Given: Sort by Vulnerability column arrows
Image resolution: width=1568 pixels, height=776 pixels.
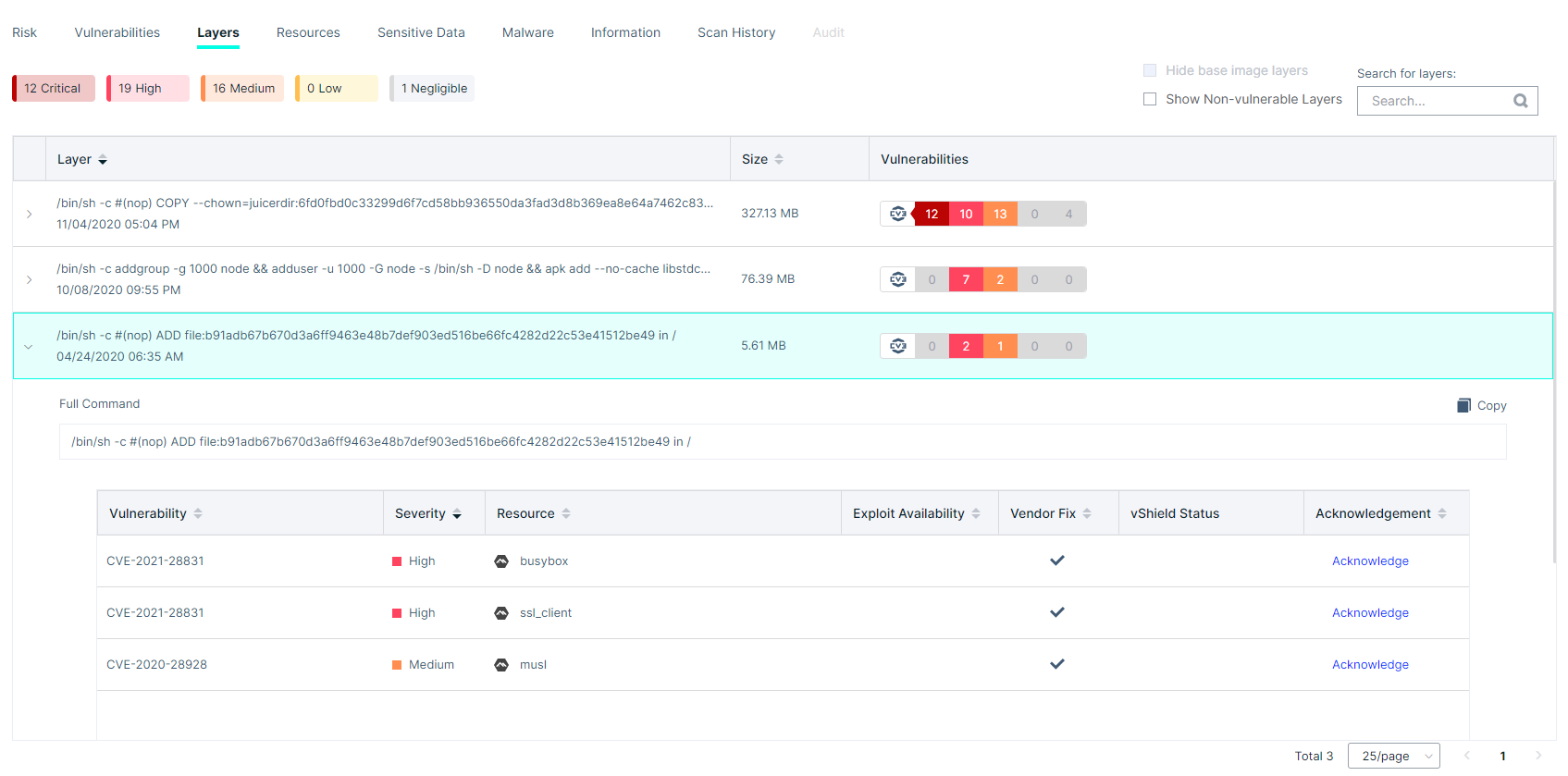Looking at the screenshot, I should [x=198, y=513].
